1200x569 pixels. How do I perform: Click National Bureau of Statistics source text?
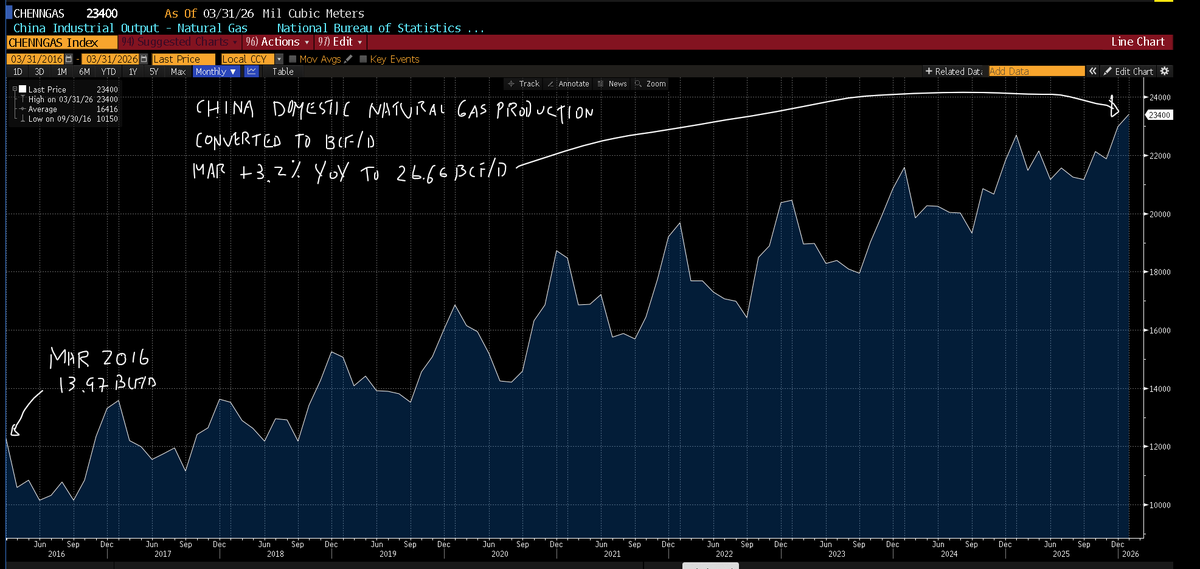[x=379, y=28]
